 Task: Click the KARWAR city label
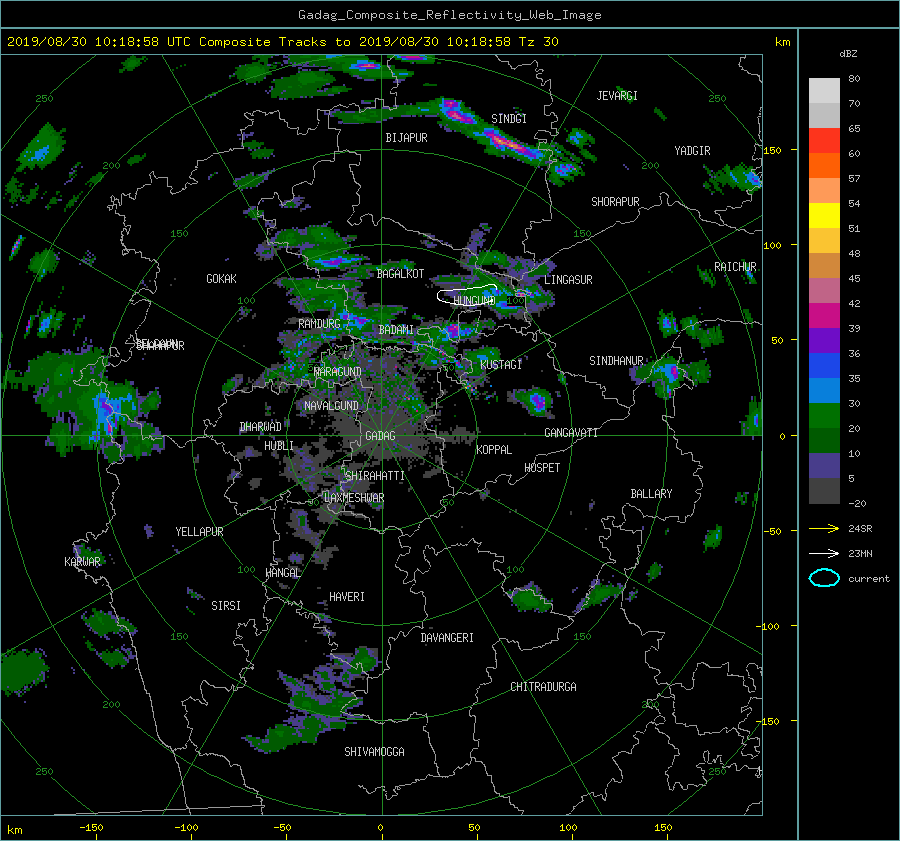click(x=82, y=562)
